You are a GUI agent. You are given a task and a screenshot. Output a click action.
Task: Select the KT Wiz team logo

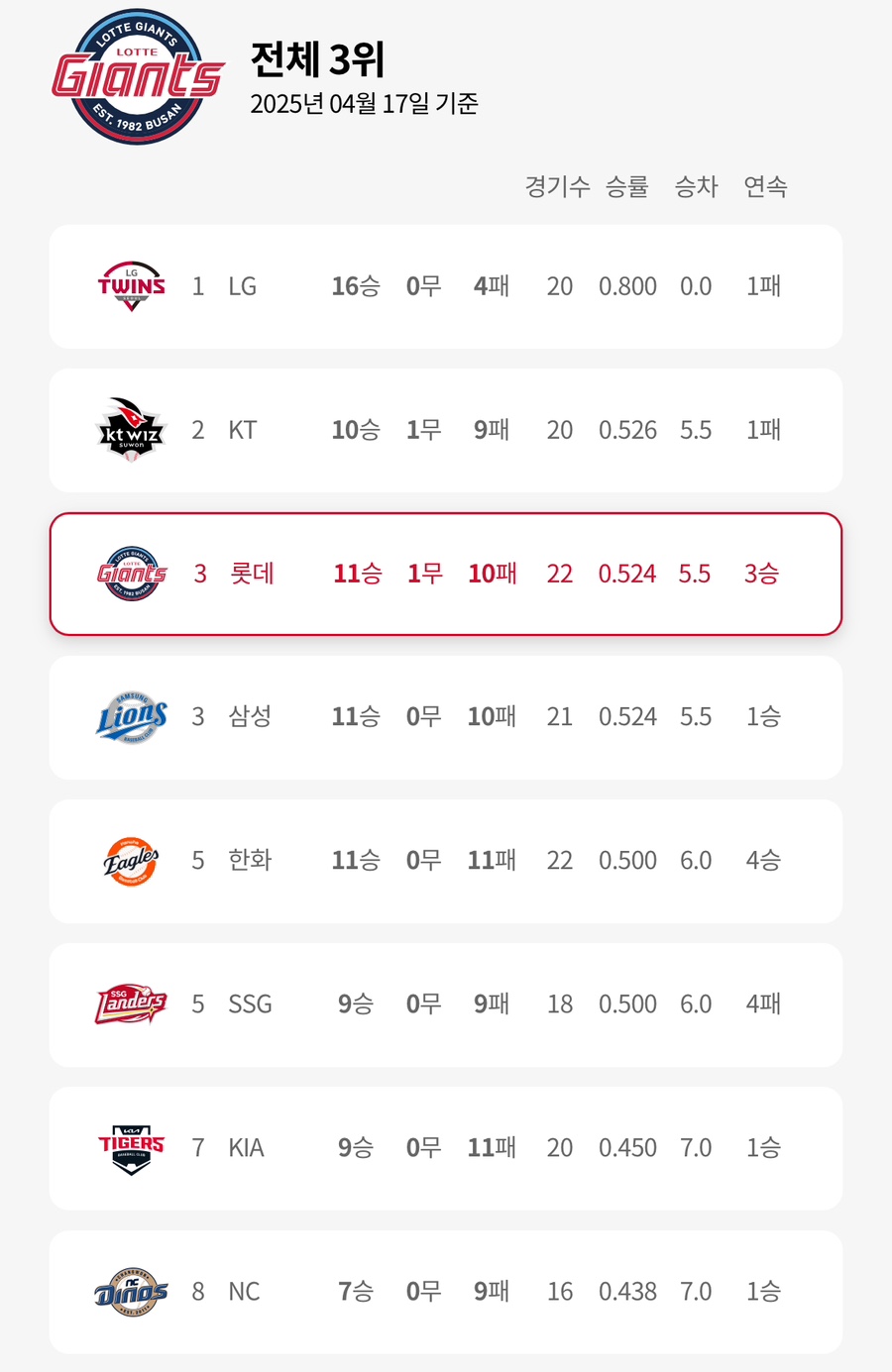tap(131, 430)
